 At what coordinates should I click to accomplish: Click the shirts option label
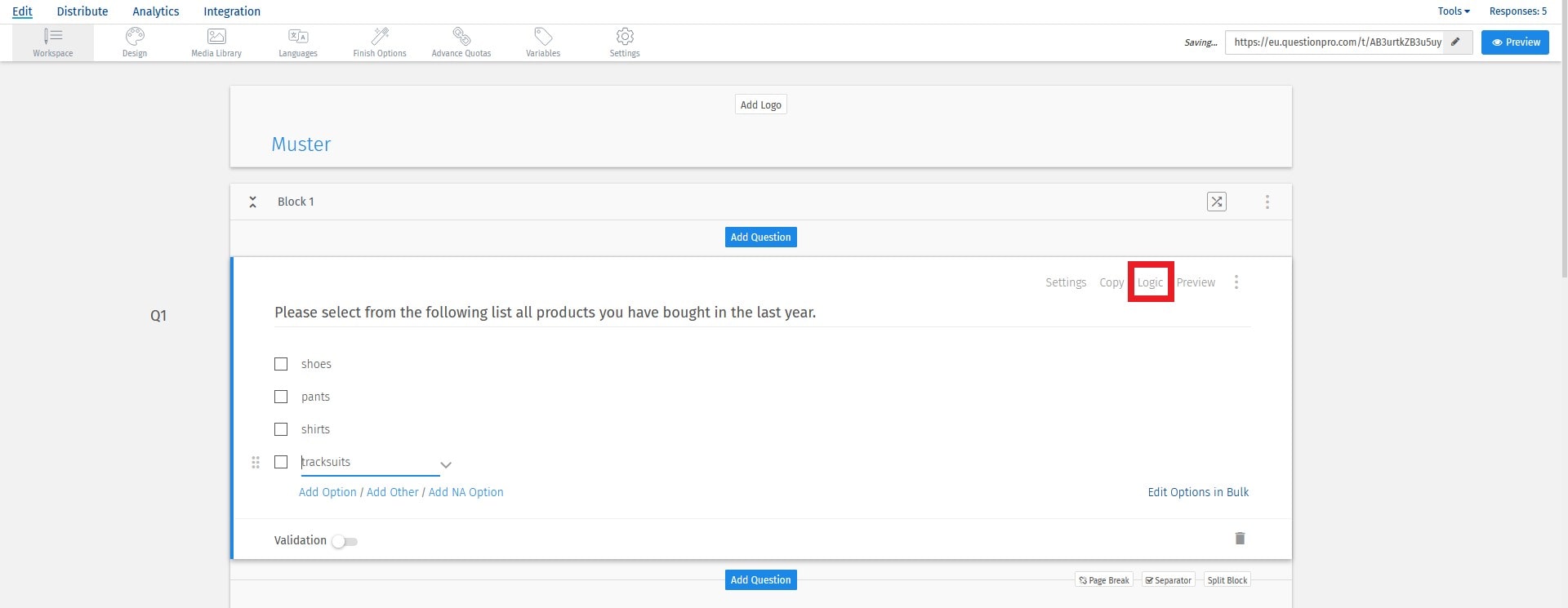click(315, 429)
